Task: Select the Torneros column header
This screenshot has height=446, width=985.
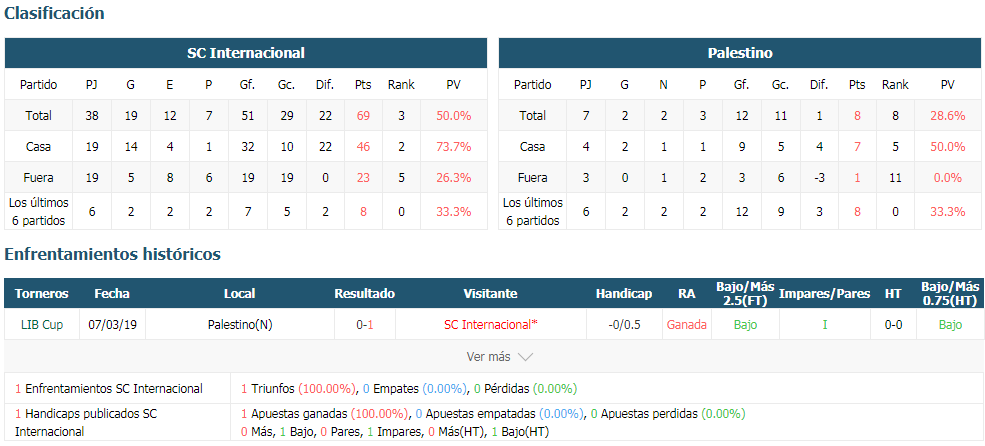Action: tap(42, 293)
